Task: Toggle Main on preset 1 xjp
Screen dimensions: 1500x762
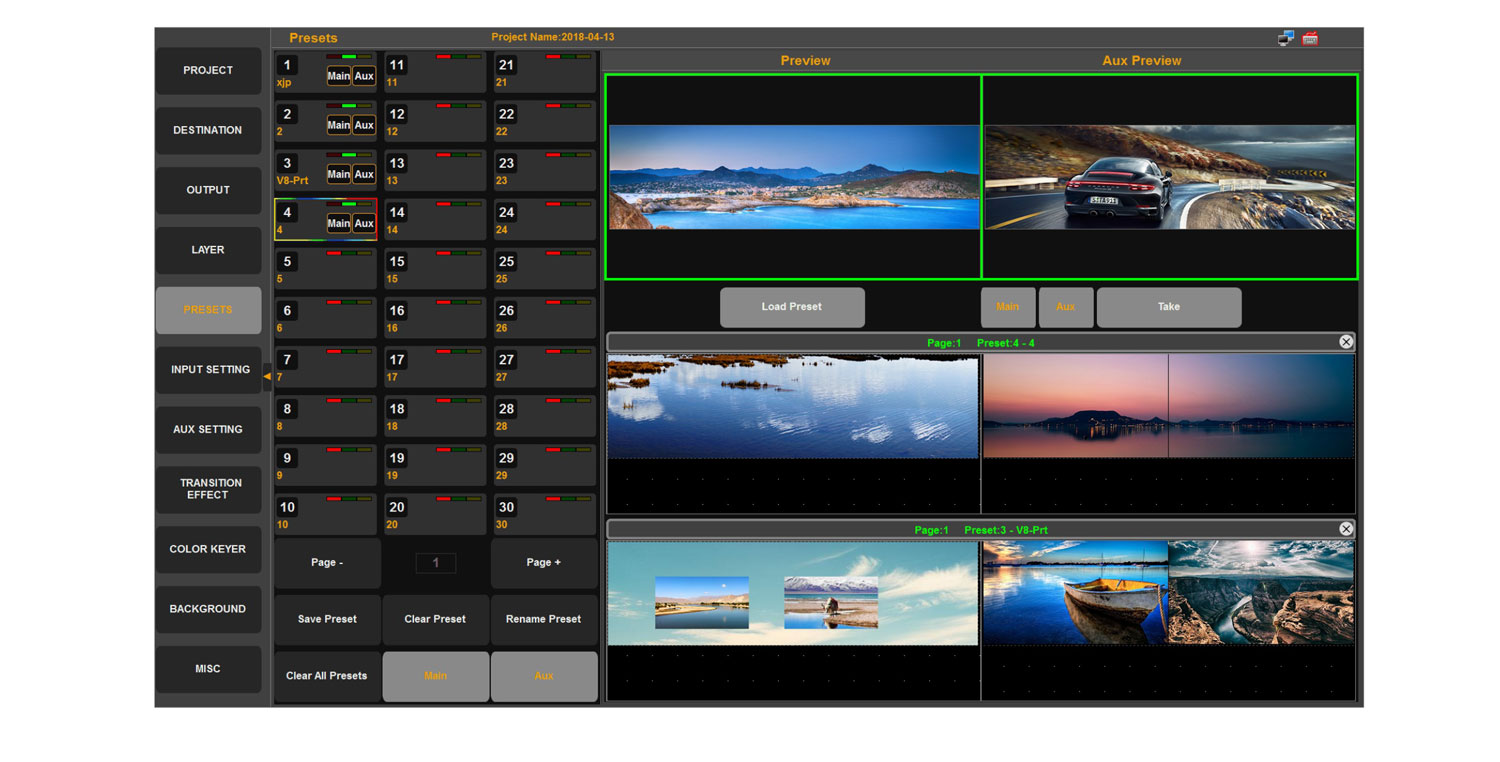Action: pyautogui.click(x=338, y=76)
